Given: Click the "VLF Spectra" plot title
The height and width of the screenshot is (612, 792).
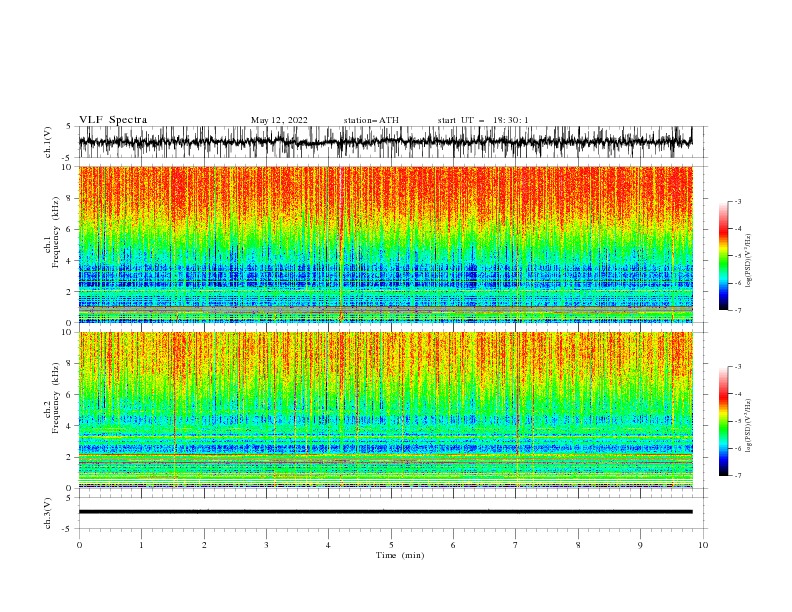Looking at the screenshot, I should (x=113, y=120).
